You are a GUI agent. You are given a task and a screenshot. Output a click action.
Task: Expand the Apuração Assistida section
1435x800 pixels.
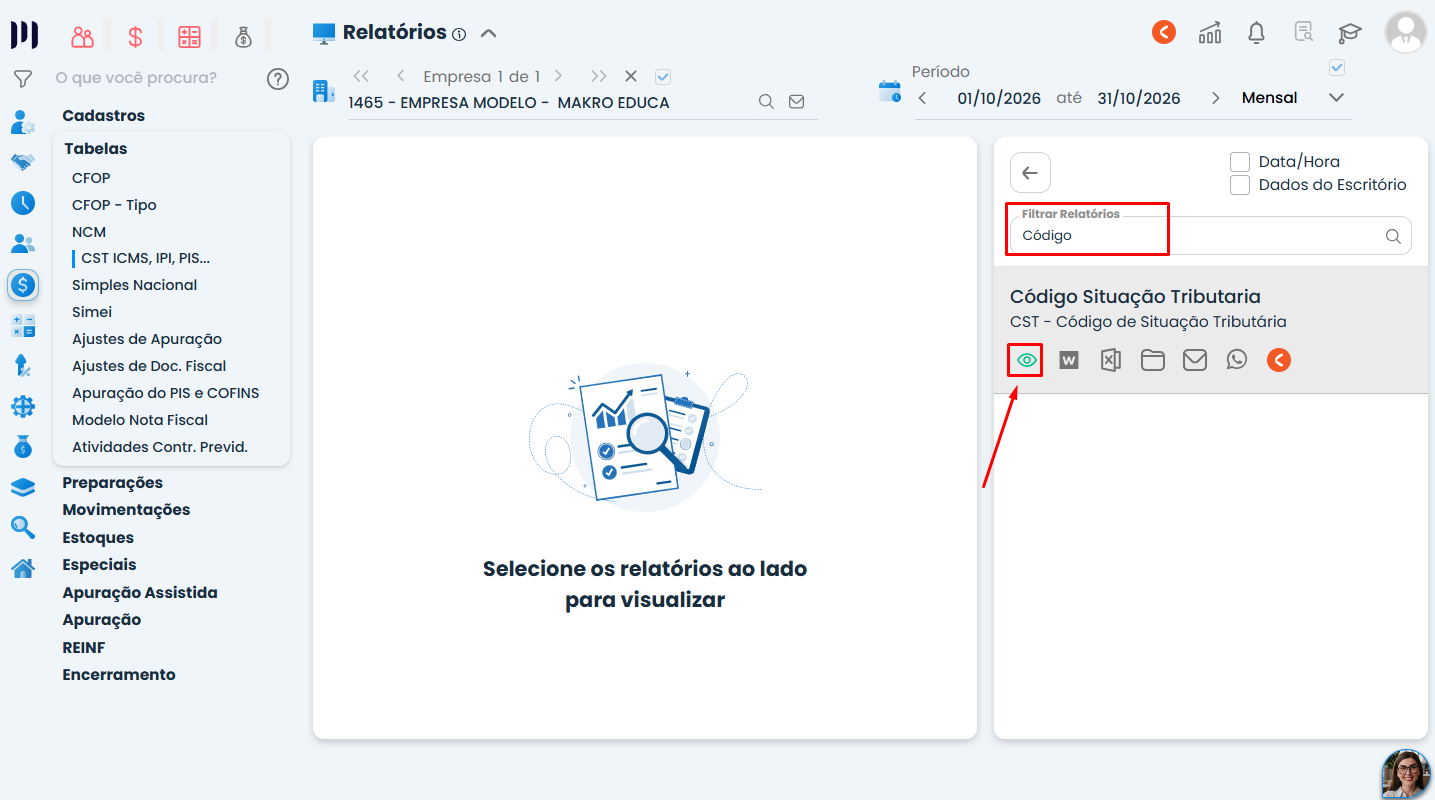click(x=140, y=593)
